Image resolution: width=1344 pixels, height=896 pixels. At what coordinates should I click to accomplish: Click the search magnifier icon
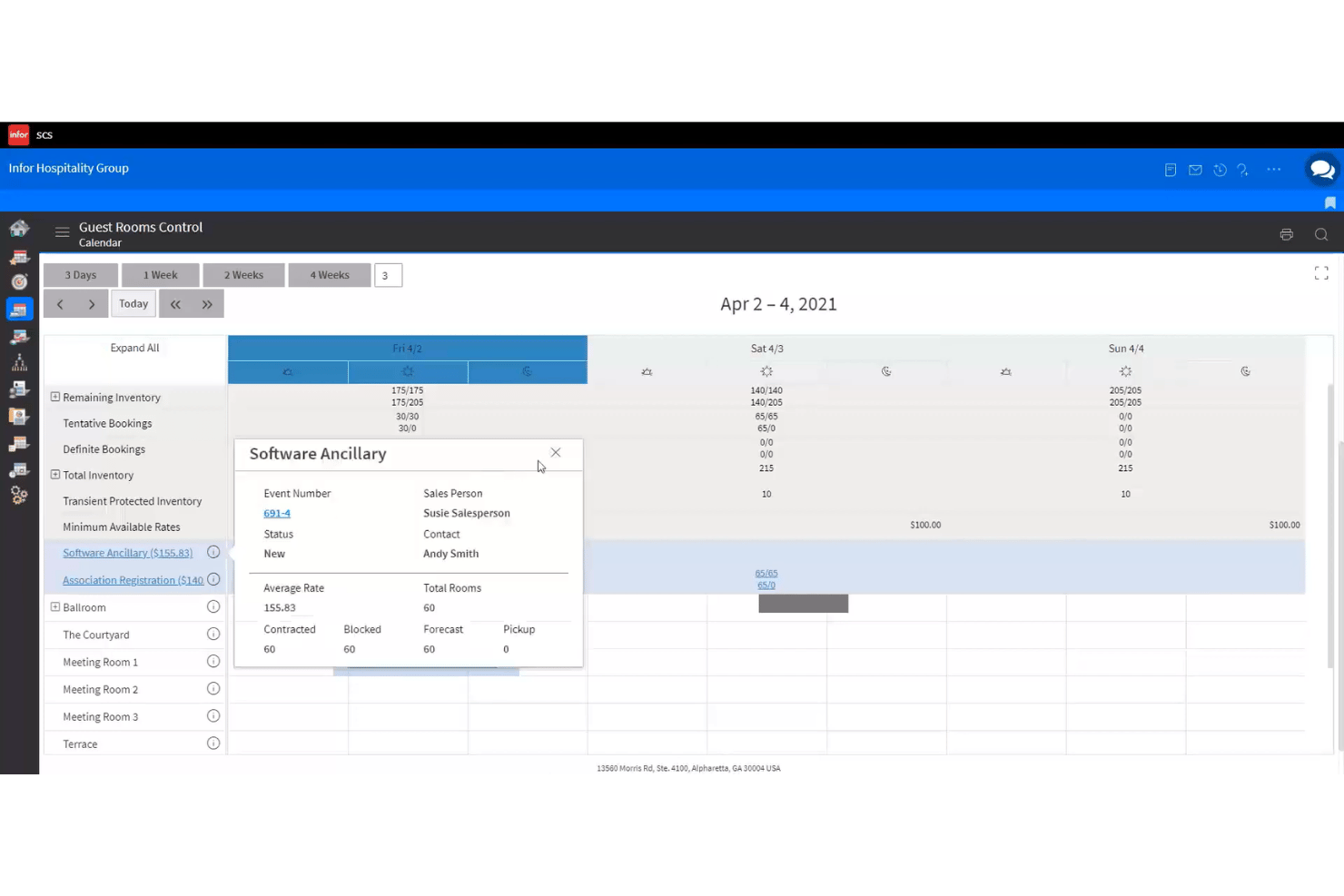[1321, 234]
